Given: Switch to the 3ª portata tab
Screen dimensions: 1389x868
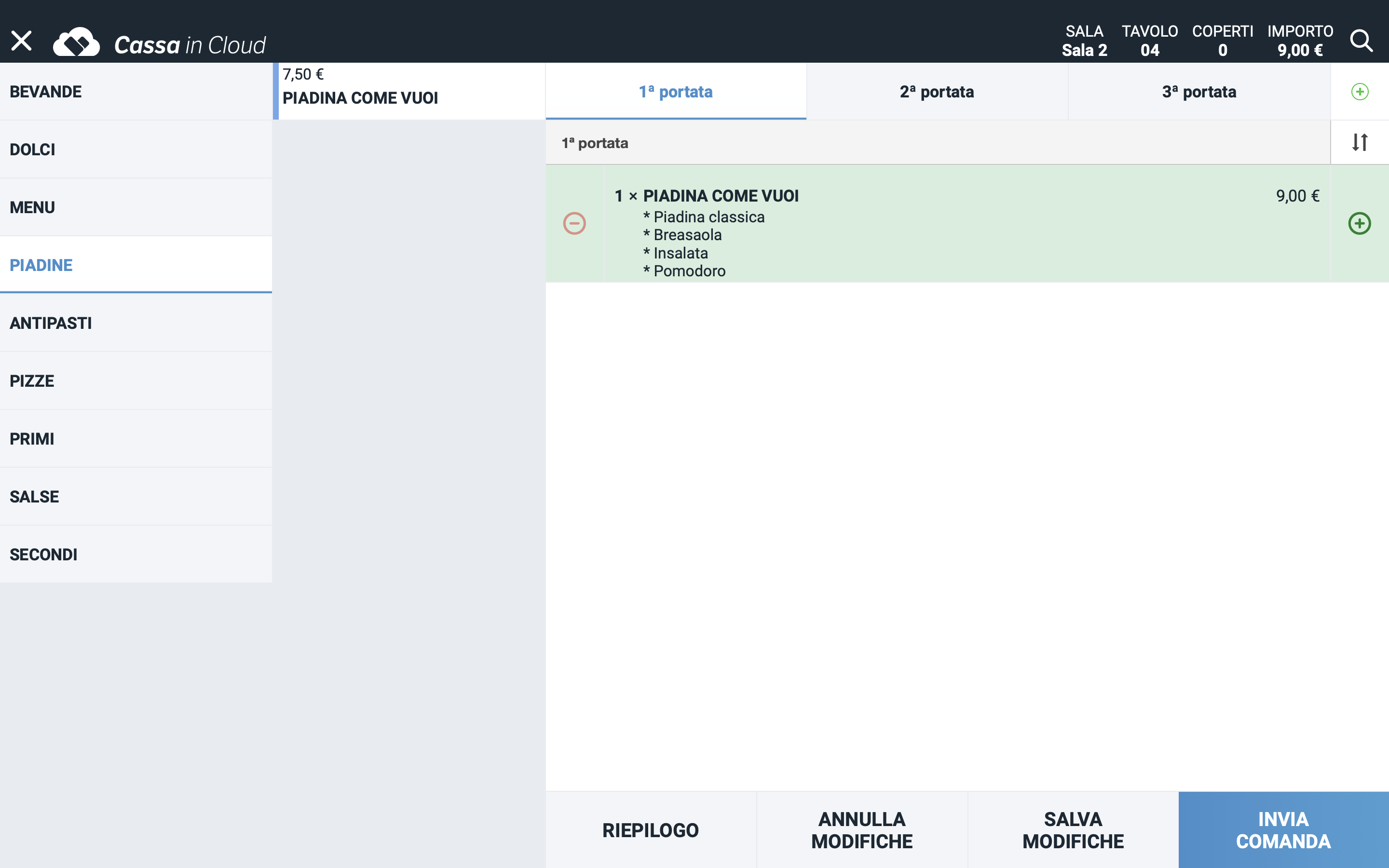Looking at the screenshot, I should point(1198,91).
